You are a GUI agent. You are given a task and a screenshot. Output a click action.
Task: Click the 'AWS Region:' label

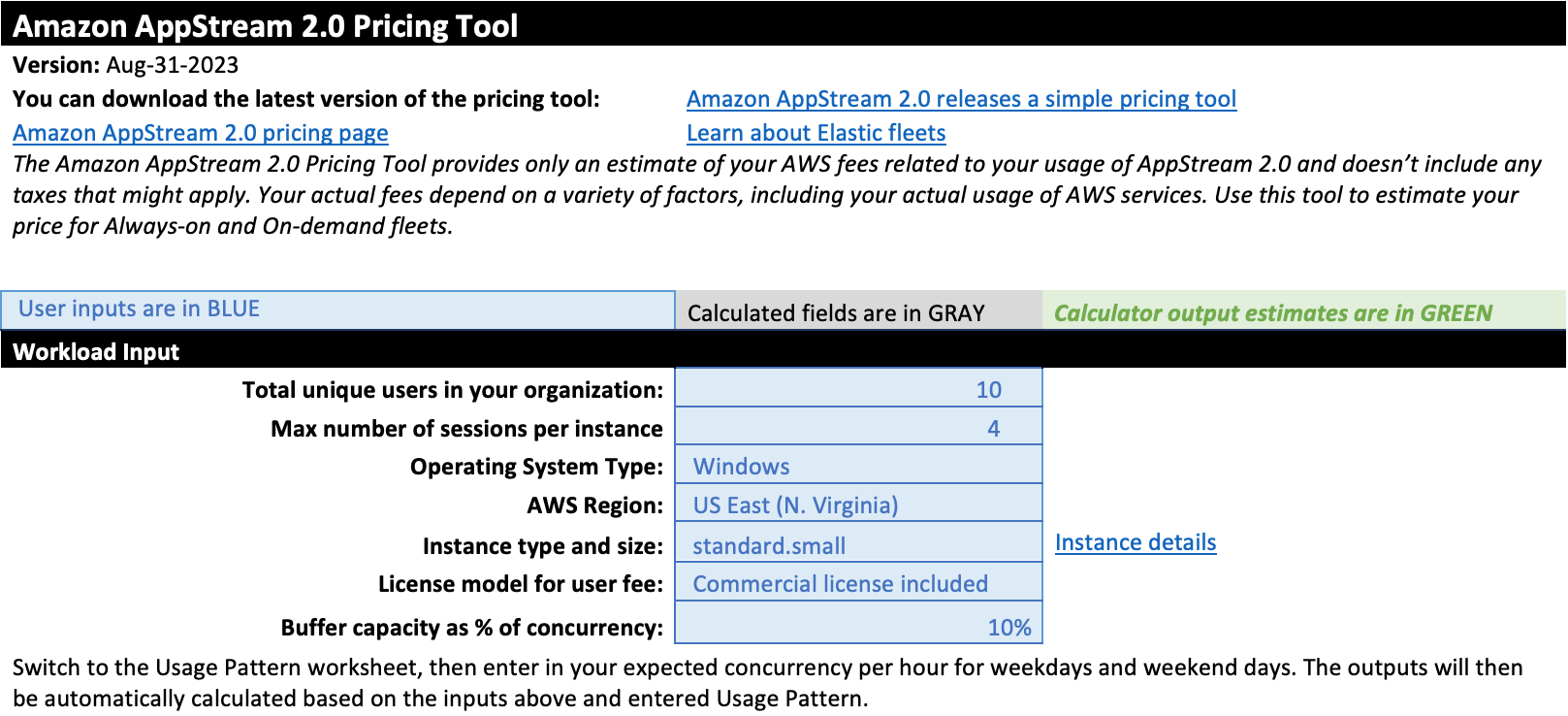595,505
